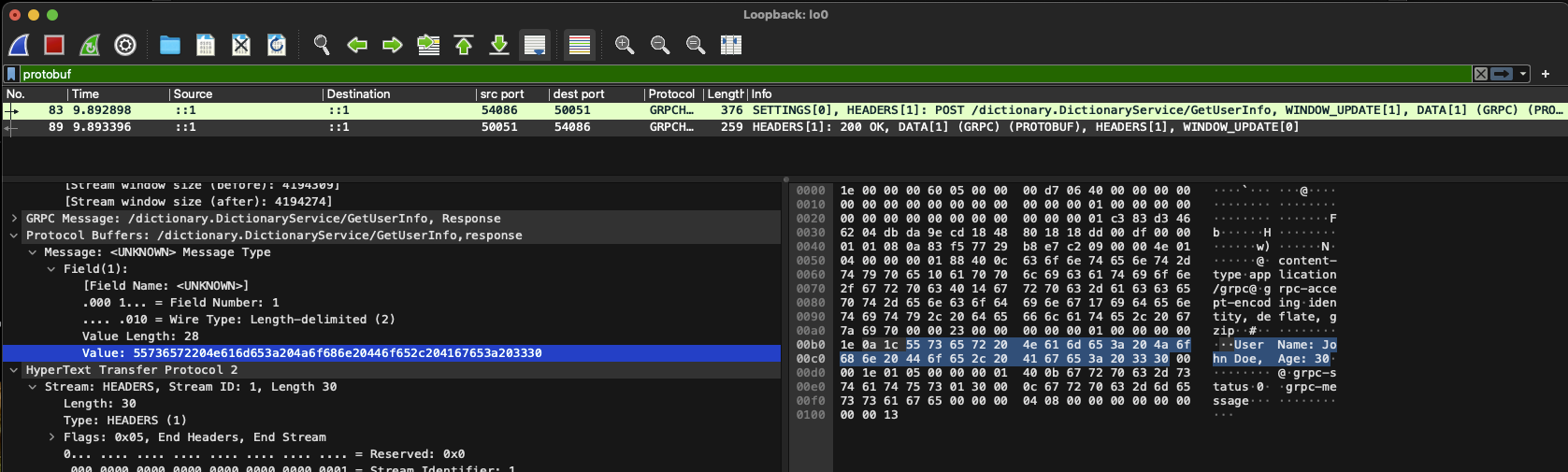Sort by the Source column header
The image size is (1568, 472).
245,94
